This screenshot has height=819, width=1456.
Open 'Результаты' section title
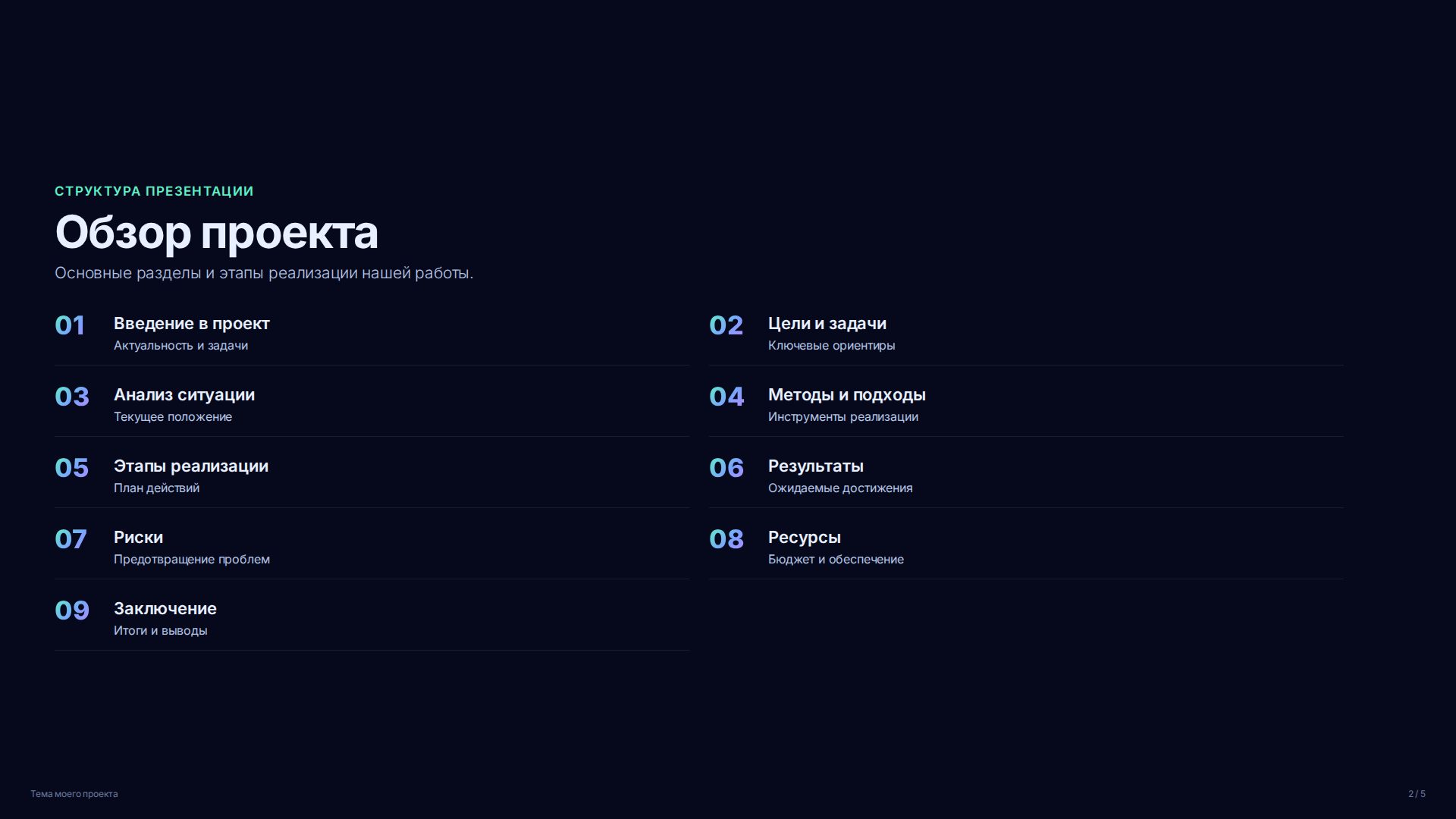[816, 466]
